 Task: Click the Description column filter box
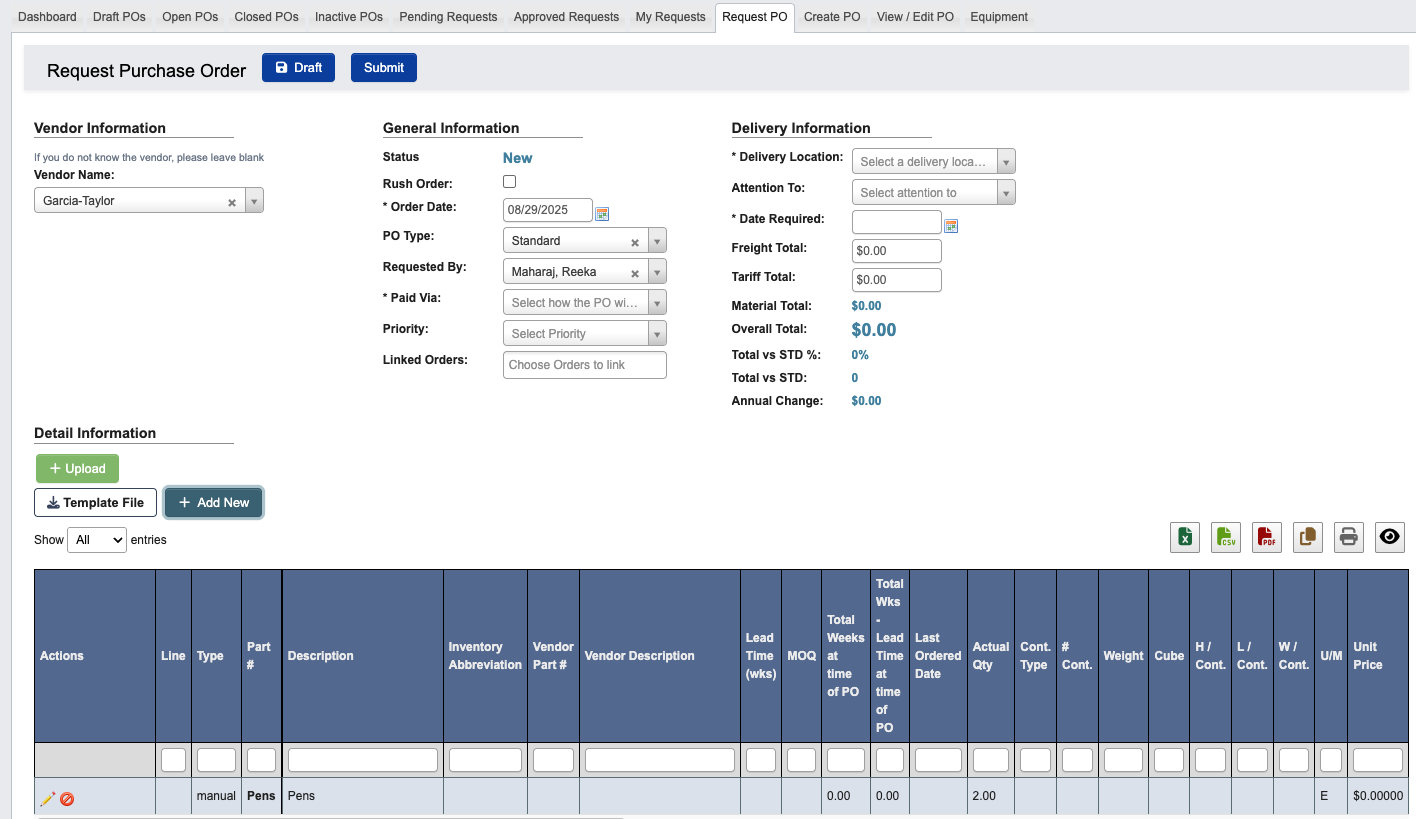coord(362,760)
